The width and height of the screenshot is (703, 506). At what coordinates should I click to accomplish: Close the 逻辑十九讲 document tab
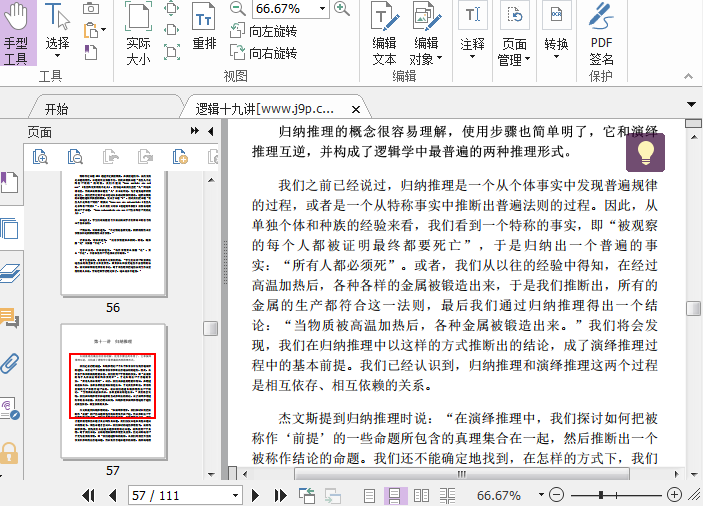[x=356, y=109]
